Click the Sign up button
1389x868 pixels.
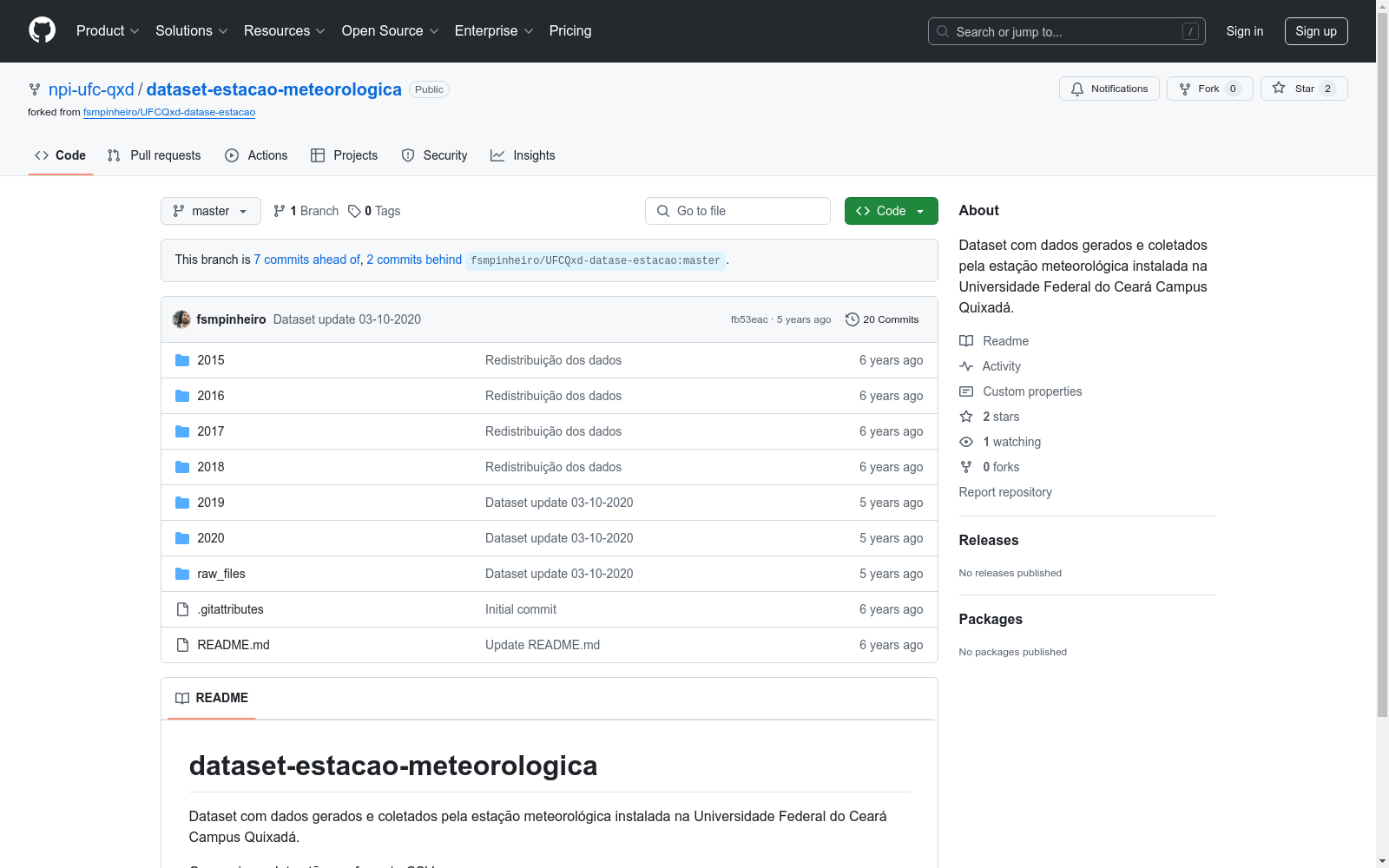1316,31
